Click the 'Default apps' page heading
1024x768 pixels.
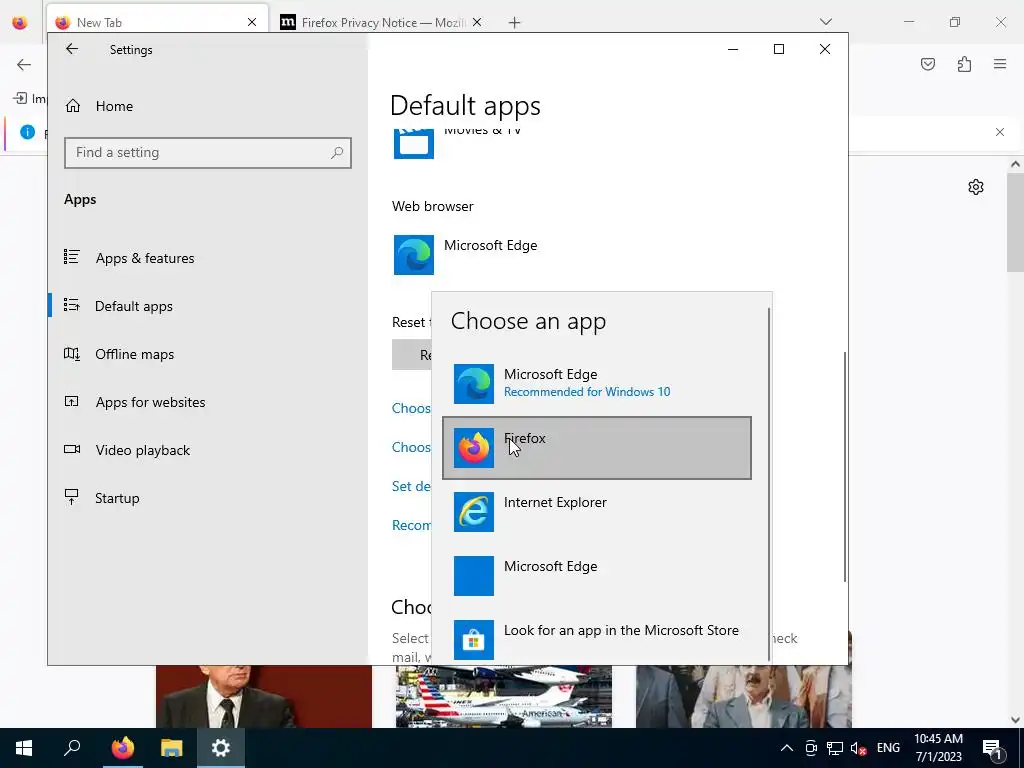coord(465,106)
